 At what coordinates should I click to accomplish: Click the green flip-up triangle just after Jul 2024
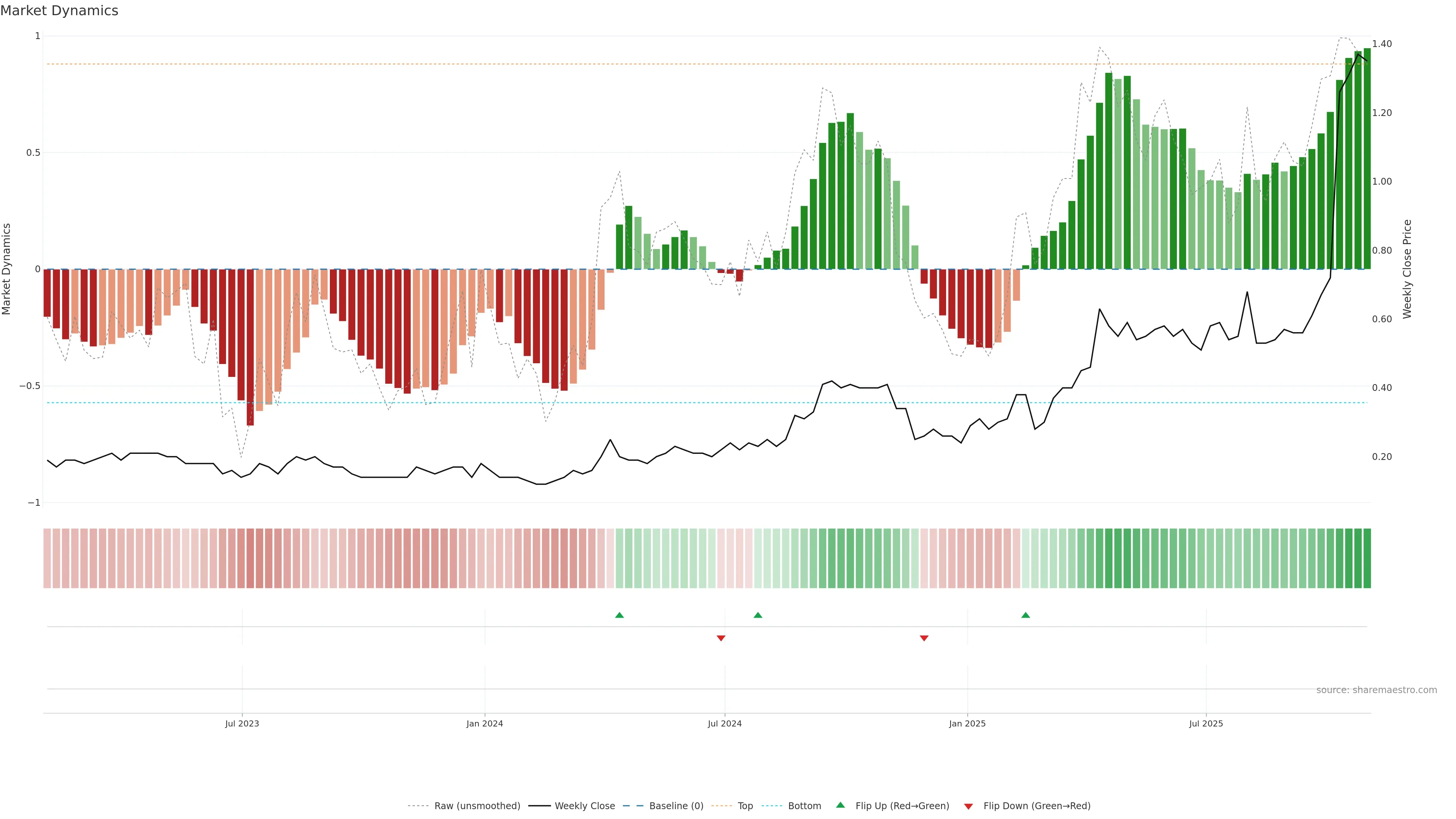758,615
